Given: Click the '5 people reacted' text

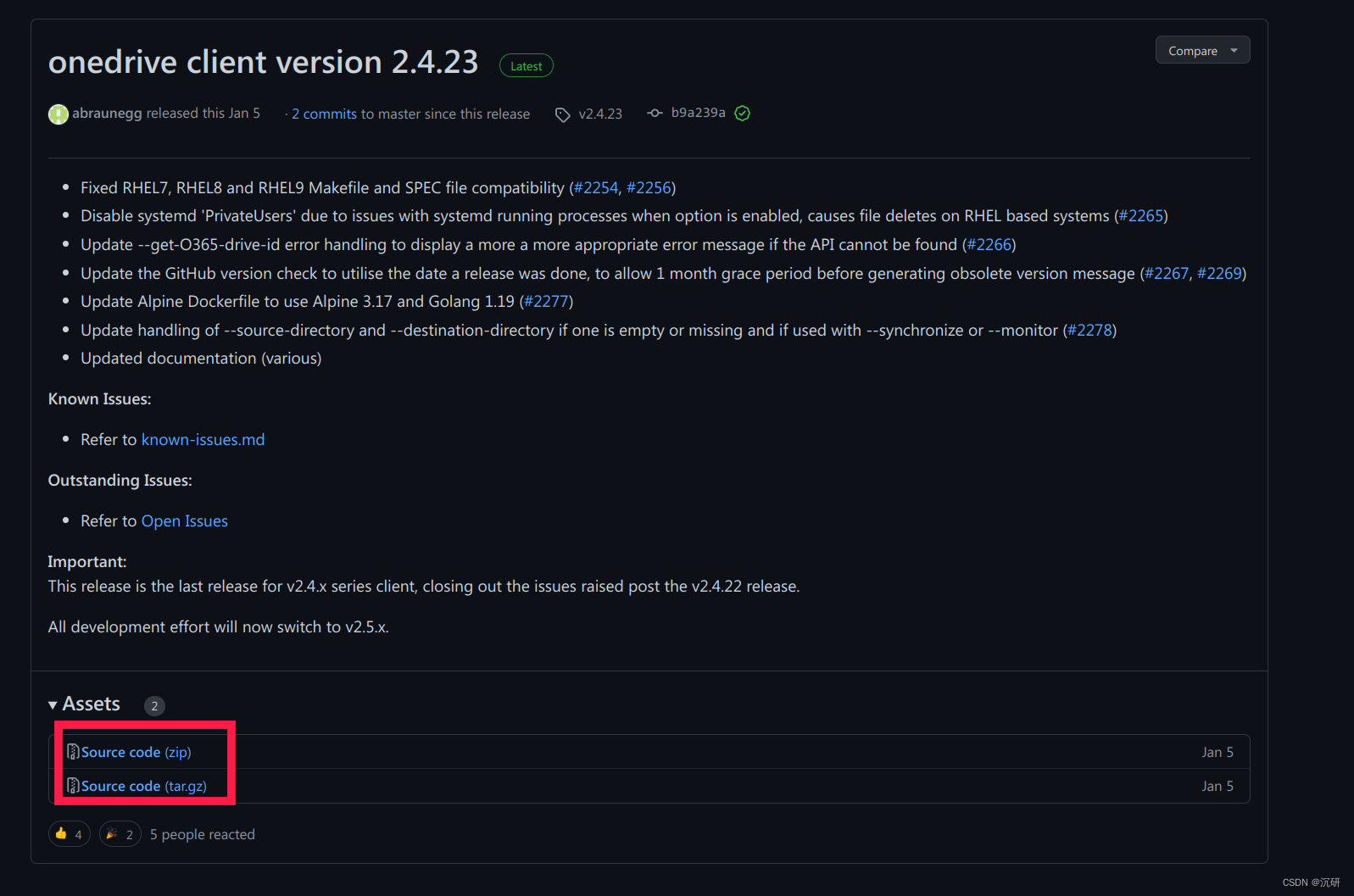Looking at the screenshot, I should tap(203, 835).
